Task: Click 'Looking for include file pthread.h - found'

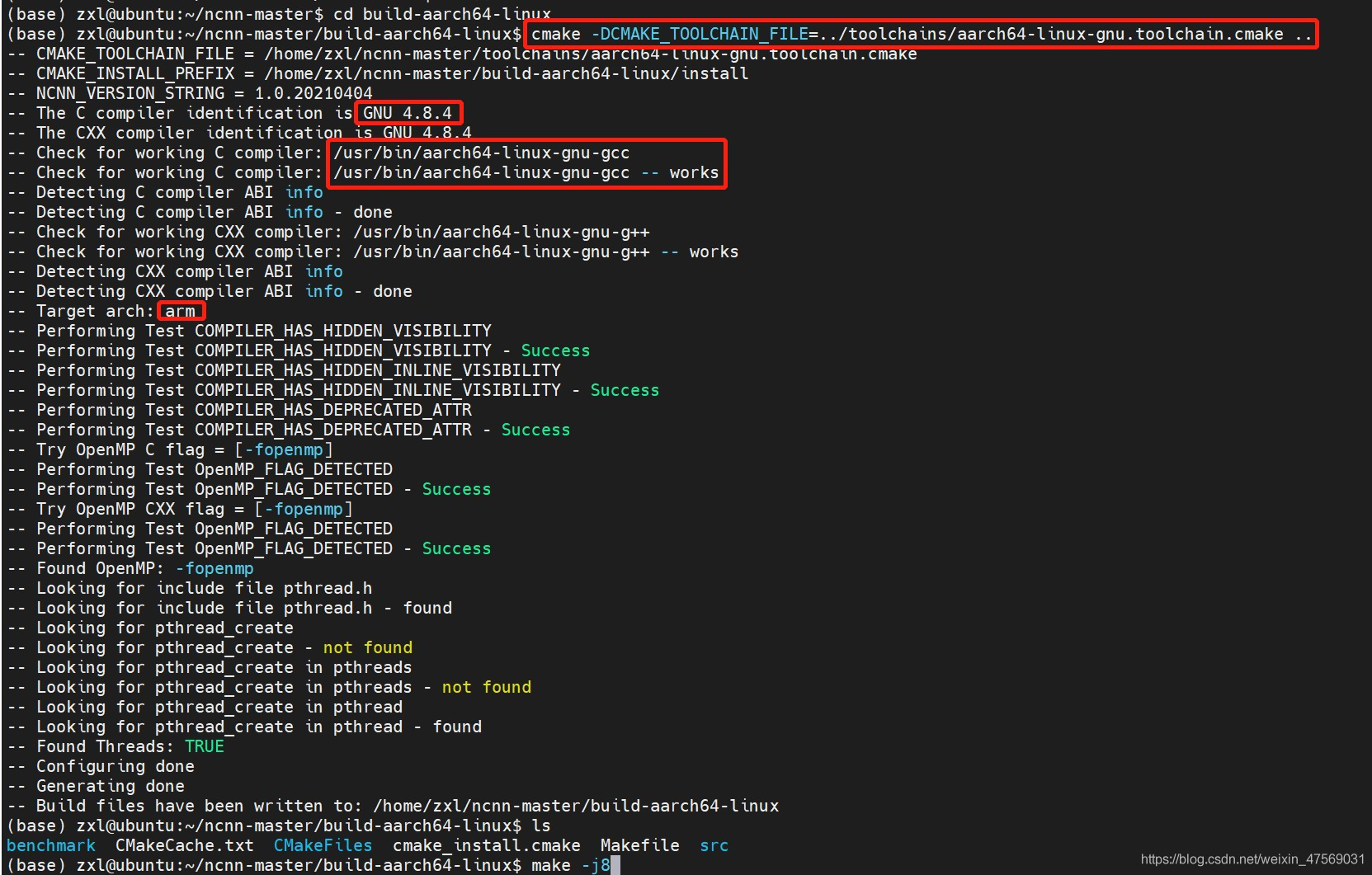Action: (x=230, y=608)
